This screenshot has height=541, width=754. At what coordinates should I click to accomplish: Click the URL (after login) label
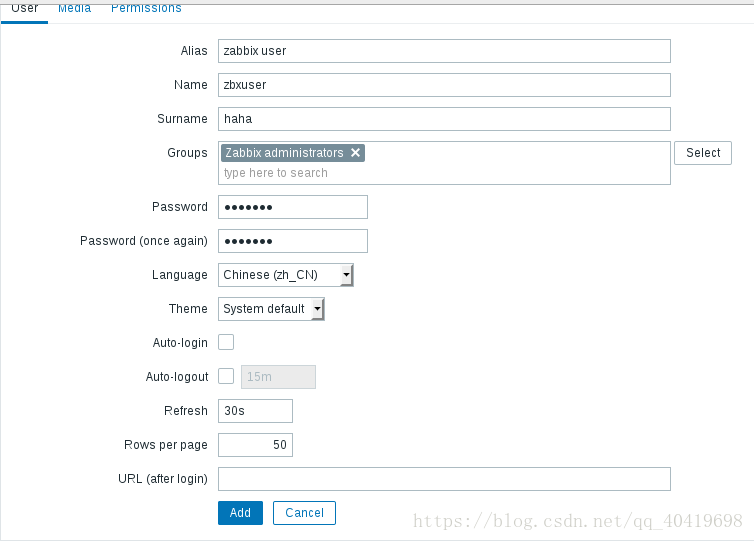[x=163, y=479]
